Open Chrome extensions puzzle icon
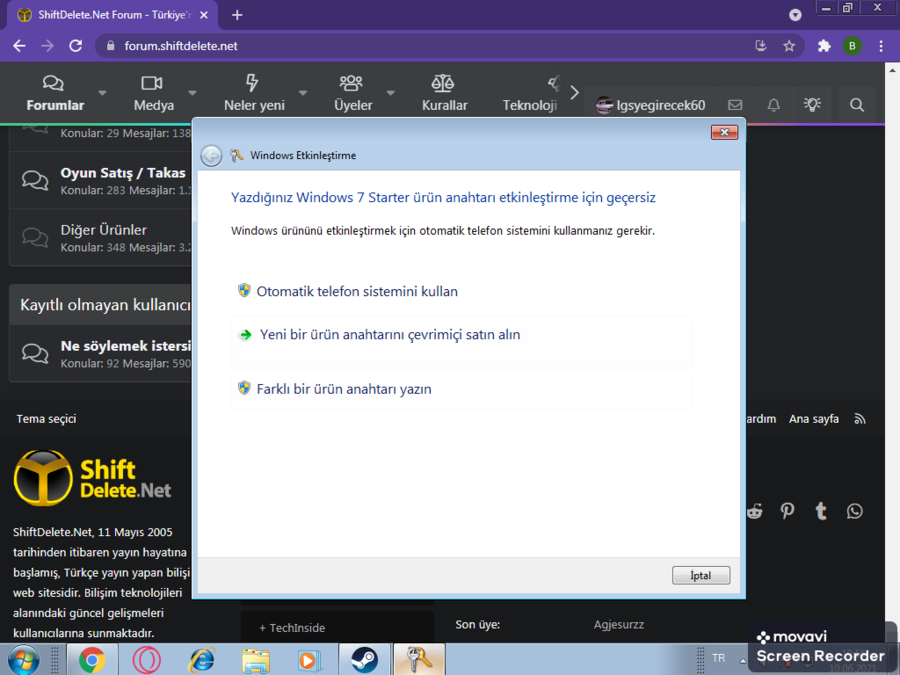The width and height of the screenshot is (900, 675). pyautogui.click(x=824, y=46)
